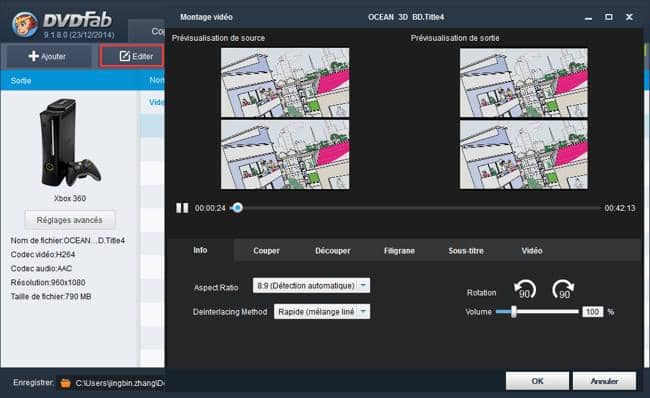This screenshot has width=650, height=398.
Task: Switch to the Couper tab
Action: [267, 250]
